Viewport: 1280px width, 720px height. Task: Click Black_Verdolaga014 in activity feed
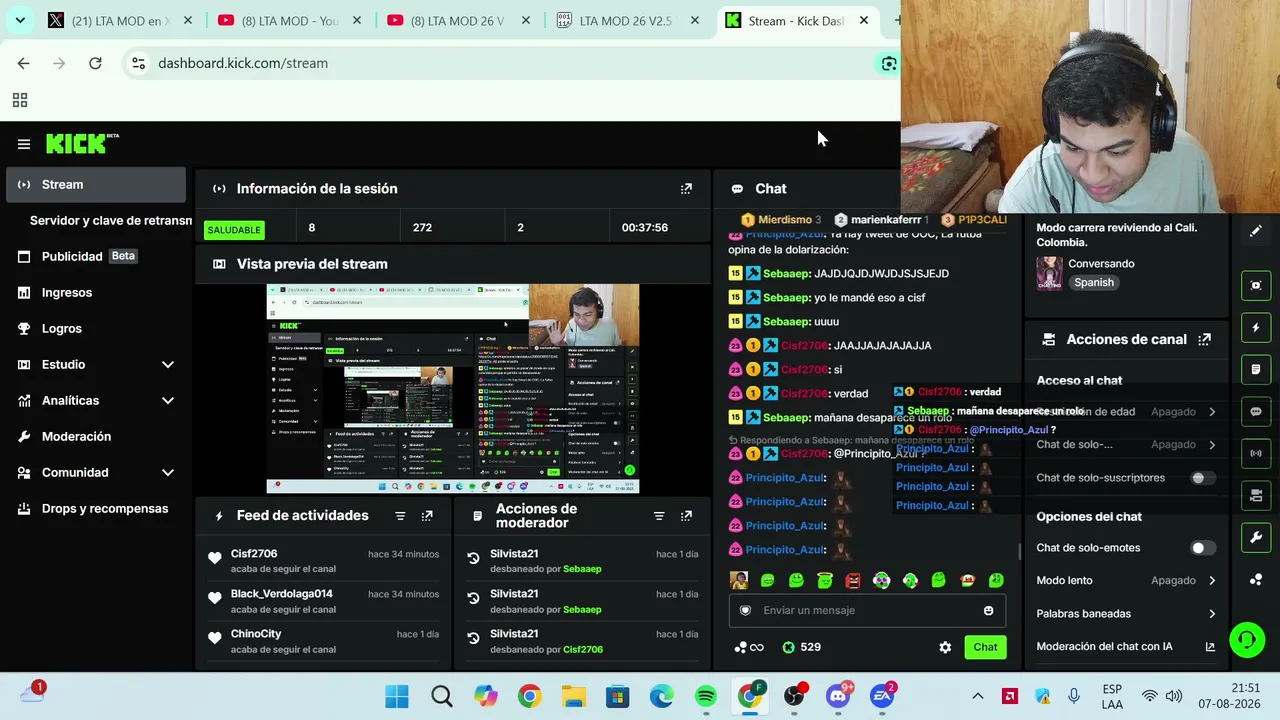[283, 593]
